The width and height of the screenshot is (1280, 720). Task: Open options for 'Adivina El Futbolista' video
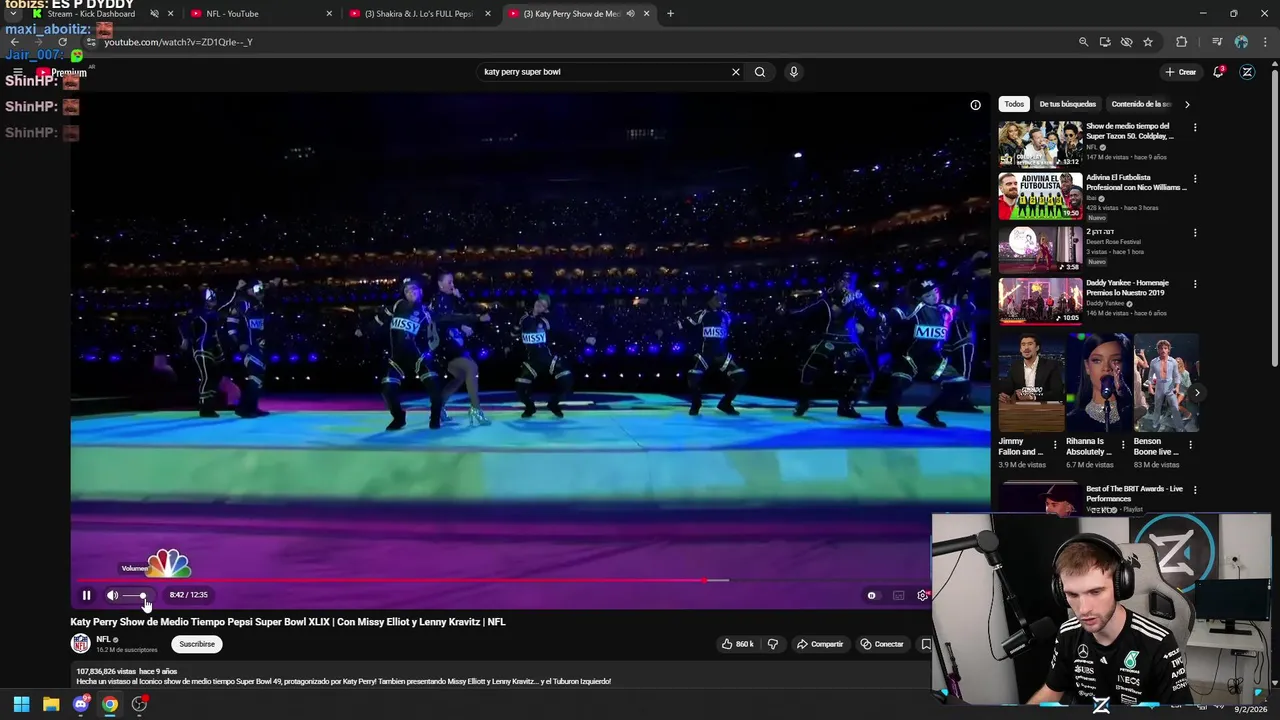pos(1194,179)
